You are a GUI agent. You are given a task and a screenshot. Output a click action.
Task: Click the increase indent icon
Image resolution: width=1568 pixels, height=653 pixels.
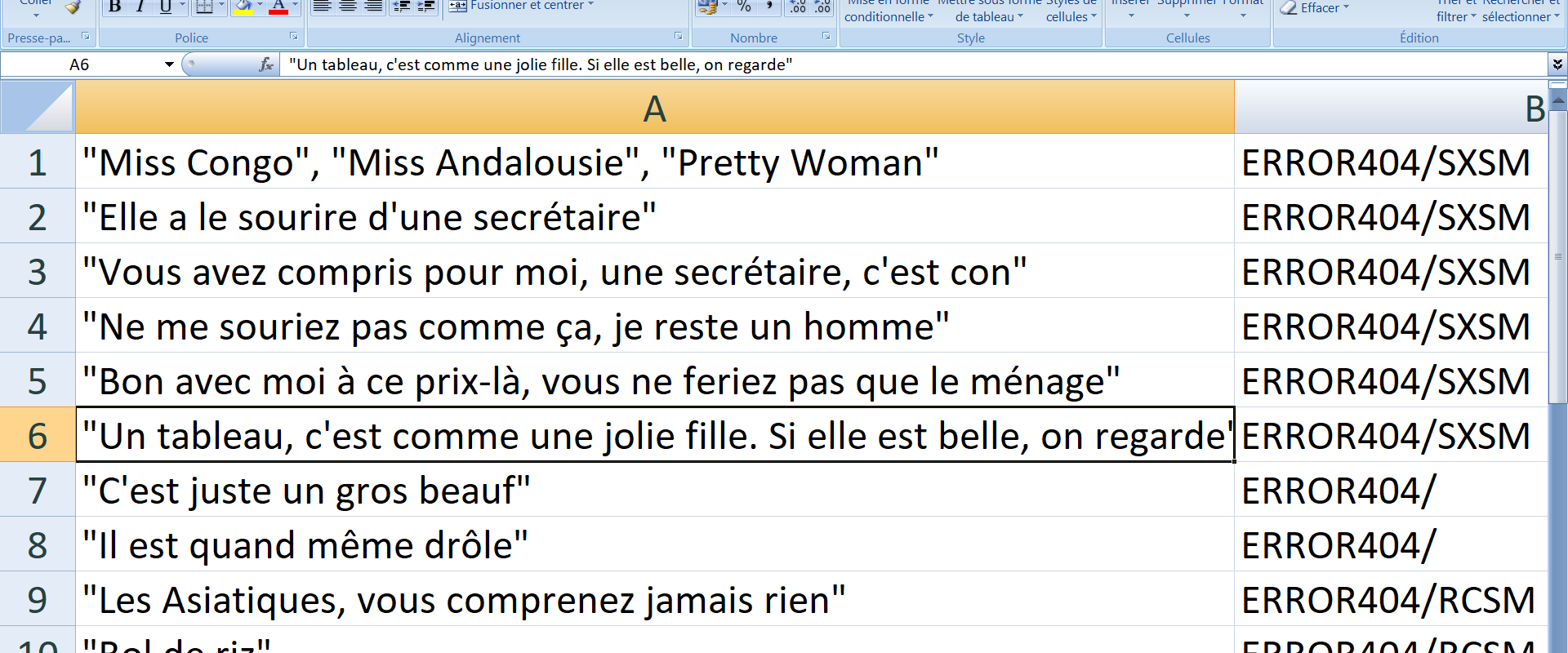click(426, 7)
